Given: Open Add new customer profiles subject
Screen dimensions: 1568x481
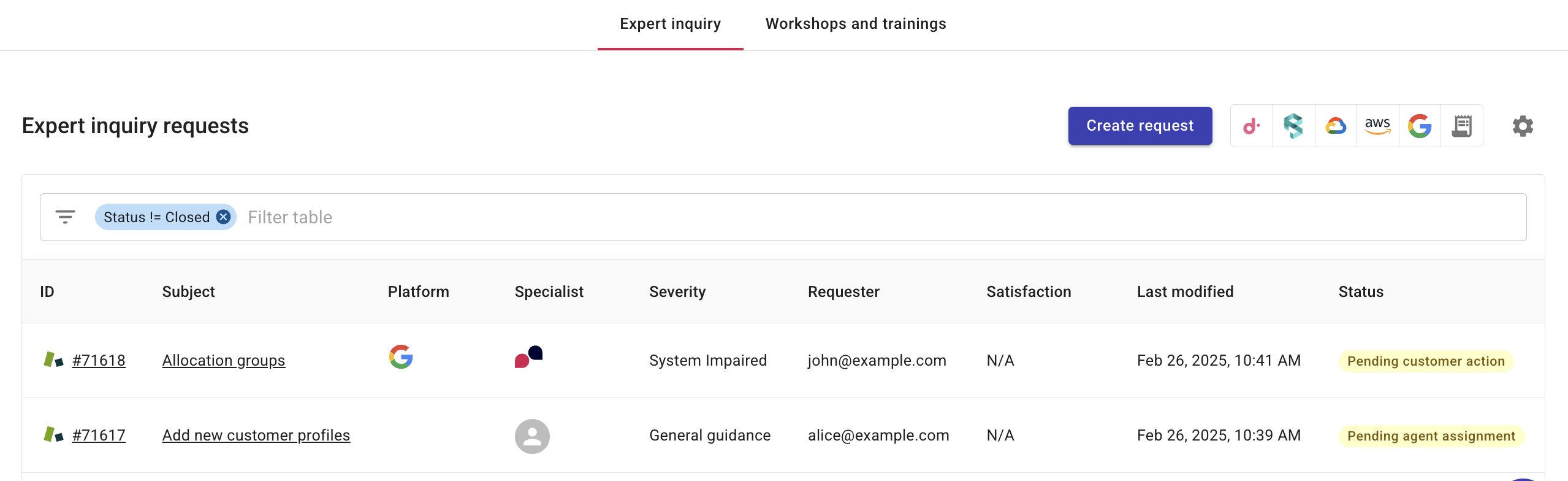Looking at the screenshot, I should tap(256, 436).
